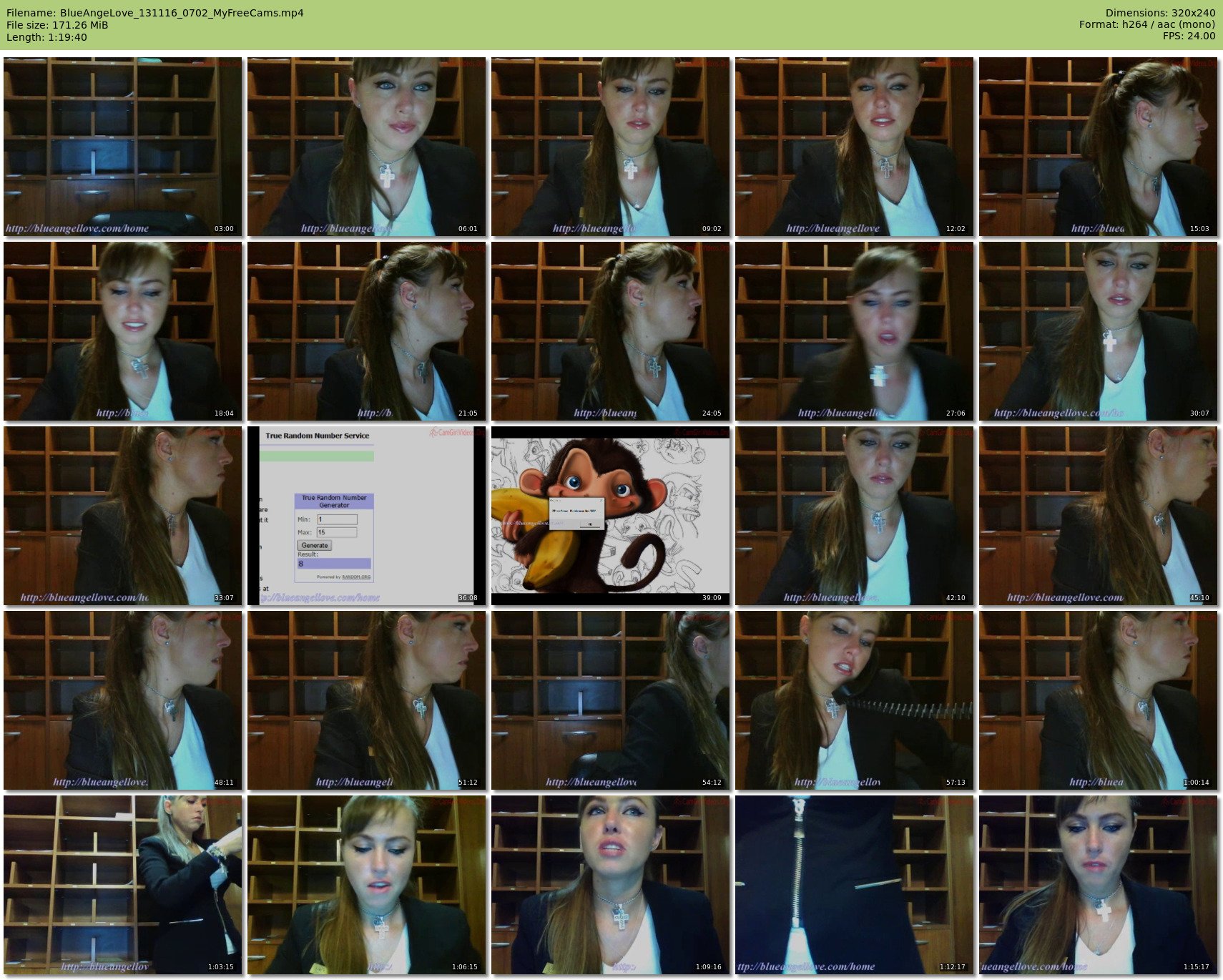This screenshot has width=1223, height=980.
Task: Open the telephone frame at 57:13
Action: (855, 700)
